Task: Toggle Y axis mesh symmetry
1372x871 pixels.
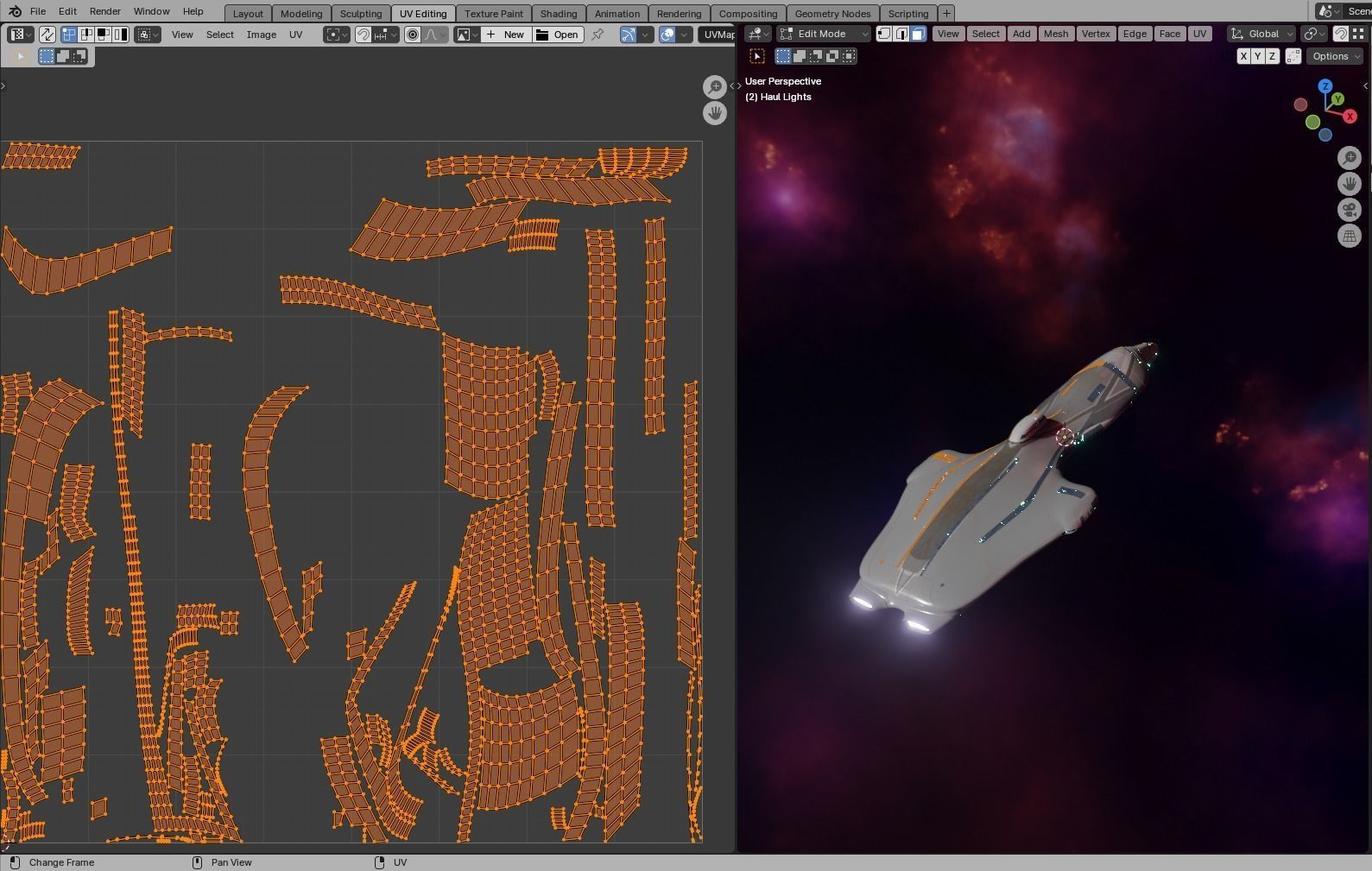Action: pos(1257,56)
